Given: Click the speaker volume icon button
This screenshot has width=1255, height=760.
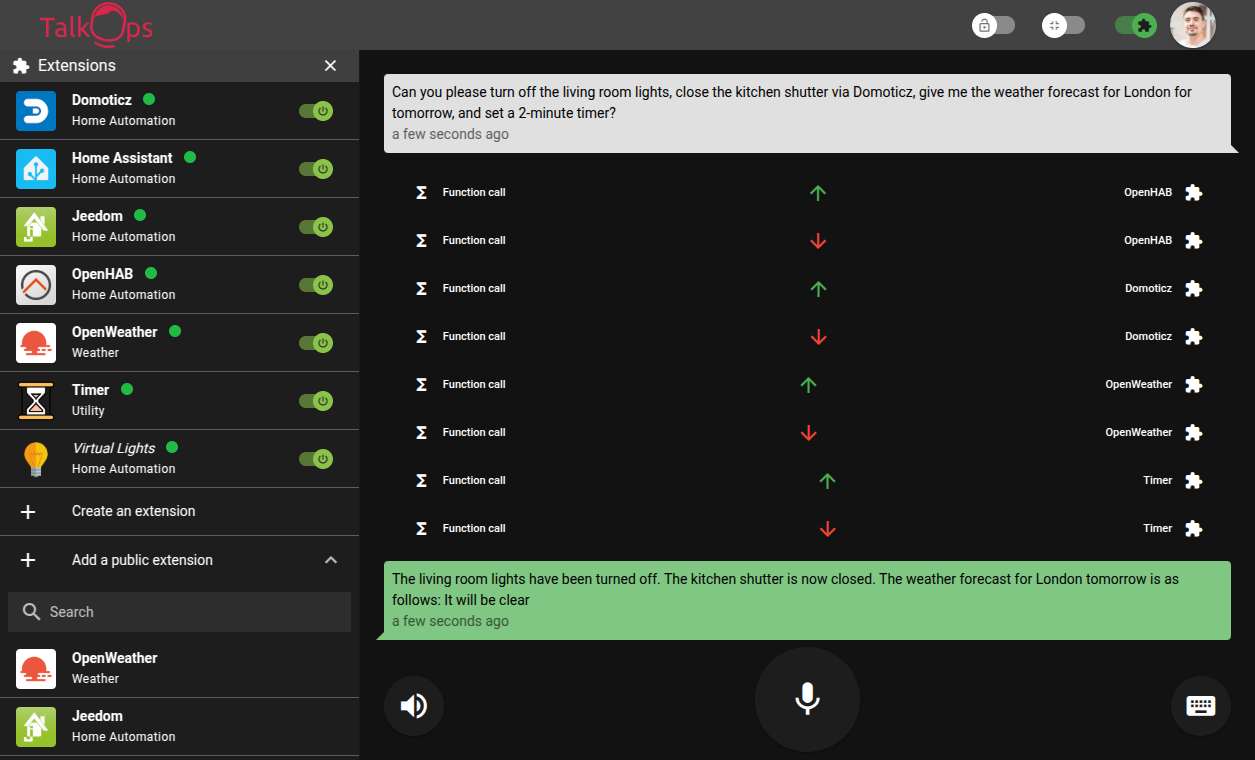Looking at the screenshot, I should click(x=413, y=706).
